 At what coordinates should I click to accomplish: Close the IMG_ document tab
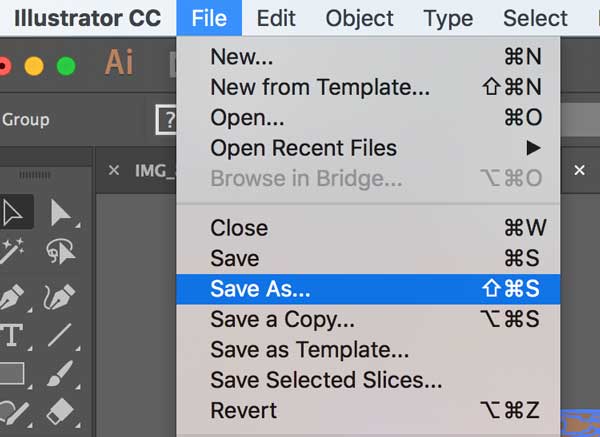113,170
